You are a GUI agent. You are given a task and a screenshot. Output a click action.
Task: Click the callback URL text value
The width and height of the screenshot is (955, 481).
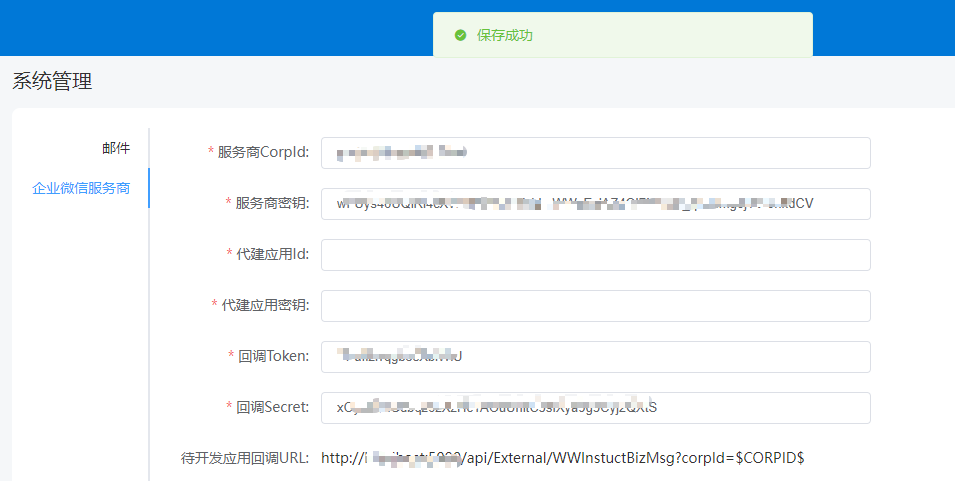[562, 458]
